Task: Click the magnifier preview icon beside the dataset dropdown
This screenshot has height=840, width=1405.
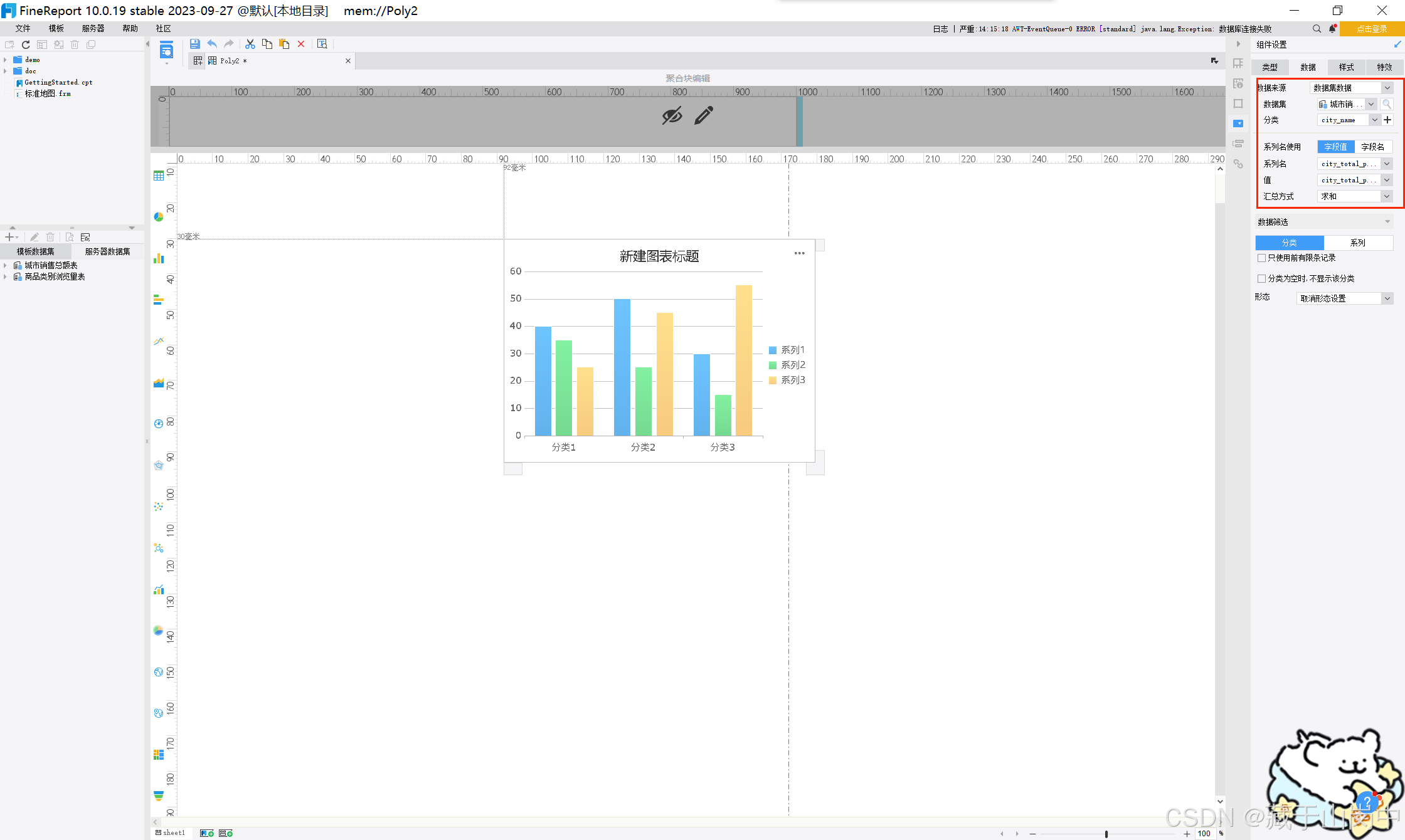Action: point(1387,104)
